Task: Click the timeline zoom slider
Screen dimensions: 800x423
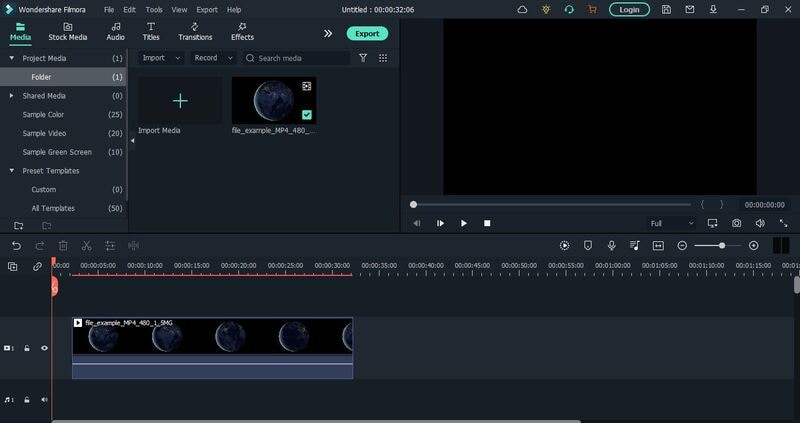Action: click(x=717, y=246)
